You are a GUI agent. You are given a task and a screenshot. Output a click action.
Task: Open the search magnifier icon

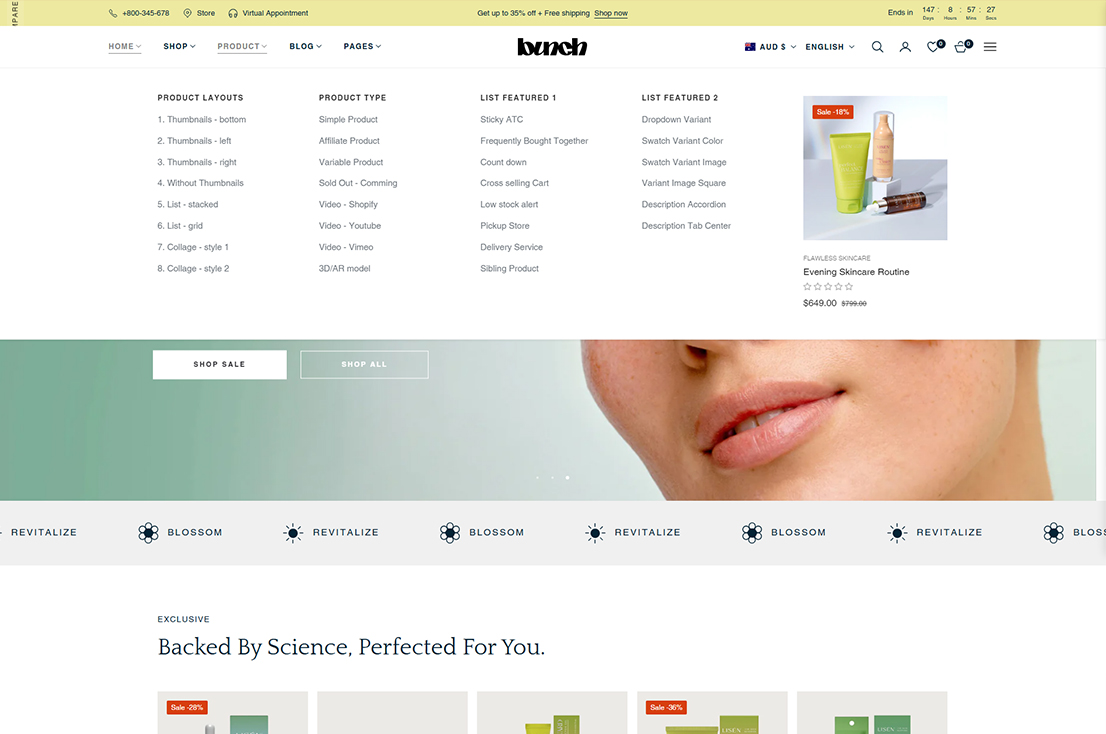(x=877, y=47)
